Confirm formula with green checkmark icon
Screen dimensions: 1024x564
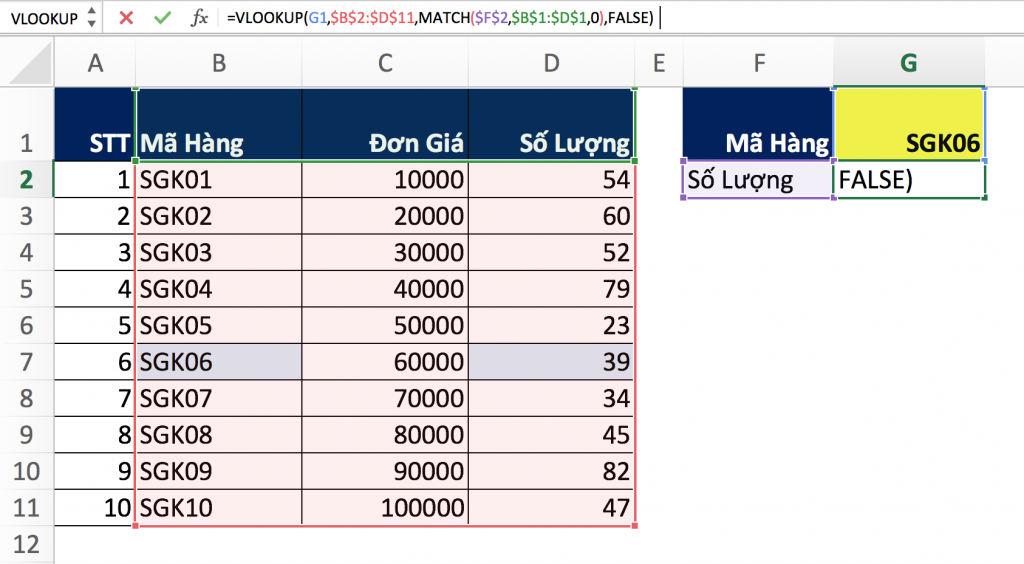[x=162, y=17]
